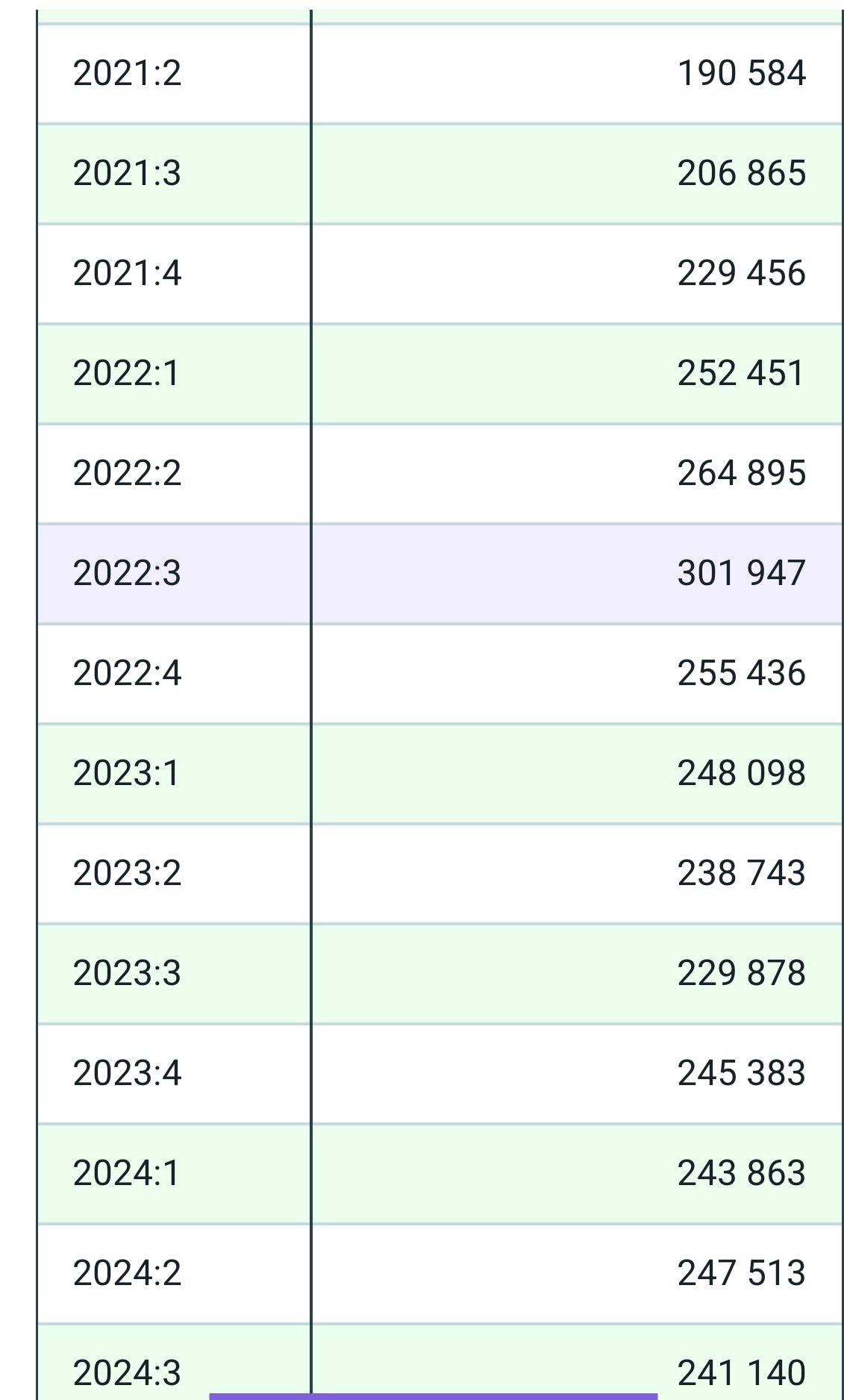Select the 252 451 value cell
The height and width of the screenshot is (1400, 844).
coord(741,373)
